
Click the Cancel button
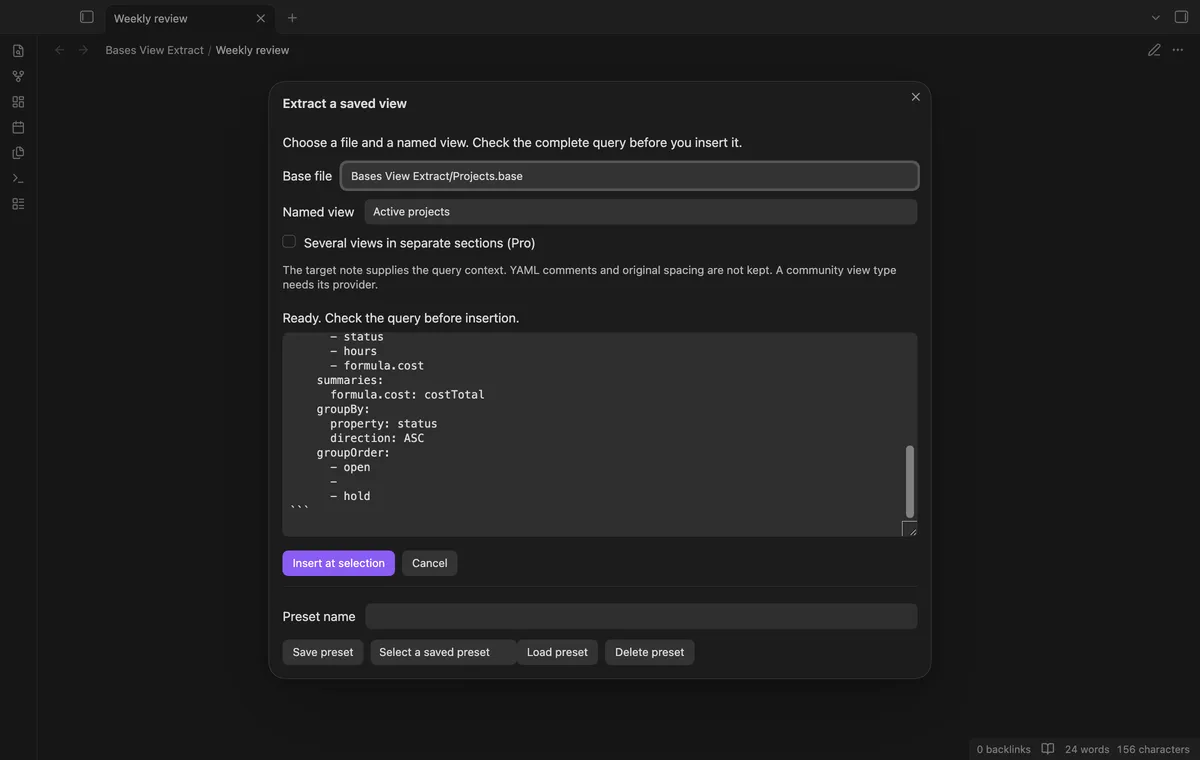click(x=429, y=563)
